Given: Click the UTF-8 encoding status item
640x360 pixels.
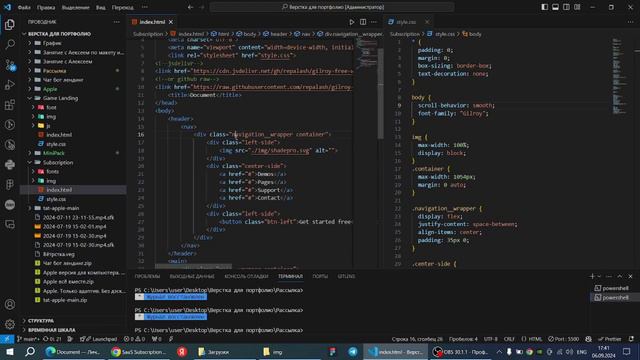Looking at the screenshot, I should point(491,339).
